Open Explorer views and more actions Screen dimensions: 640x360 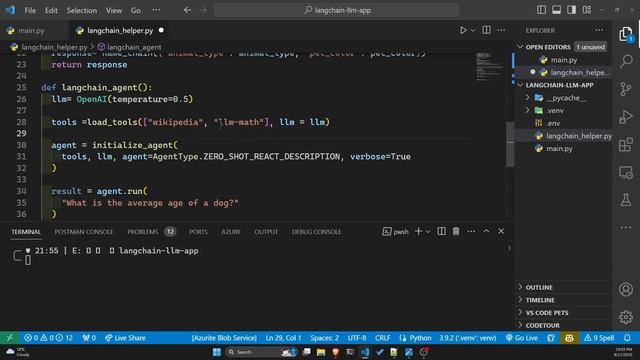tap(599, 30)
